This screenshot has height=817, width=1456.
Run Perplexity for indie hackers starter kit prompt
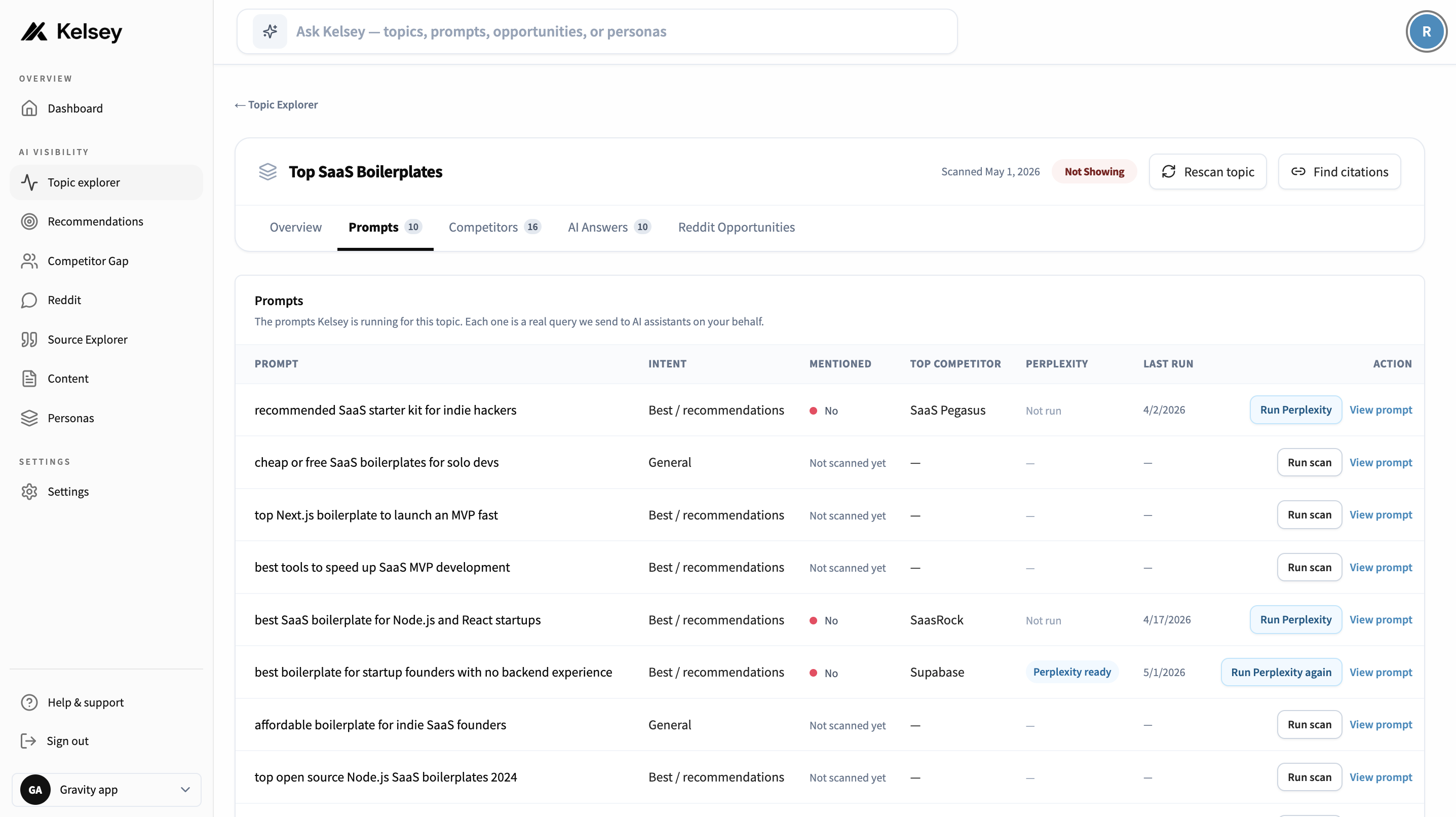click(x=1295, y=410)
